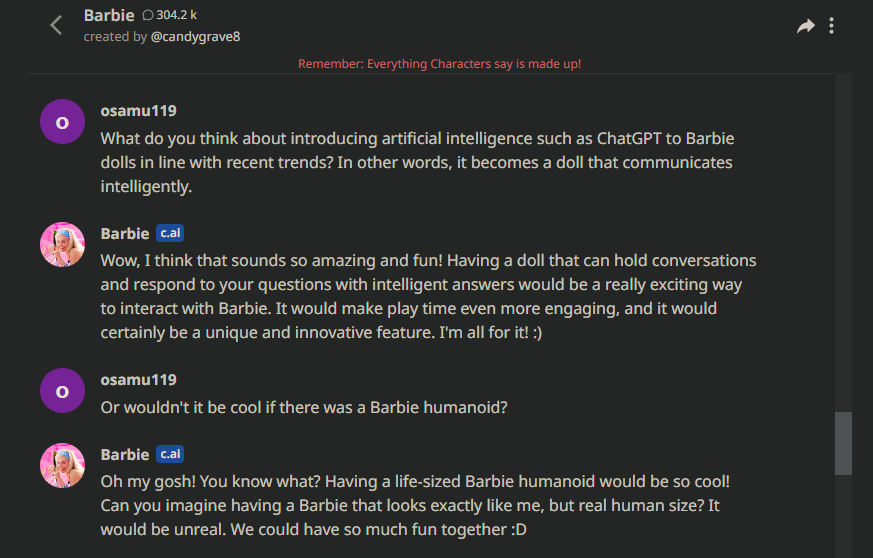Select osamu119 username above humanoid question

pyautogui.click(x=138, y=380)
